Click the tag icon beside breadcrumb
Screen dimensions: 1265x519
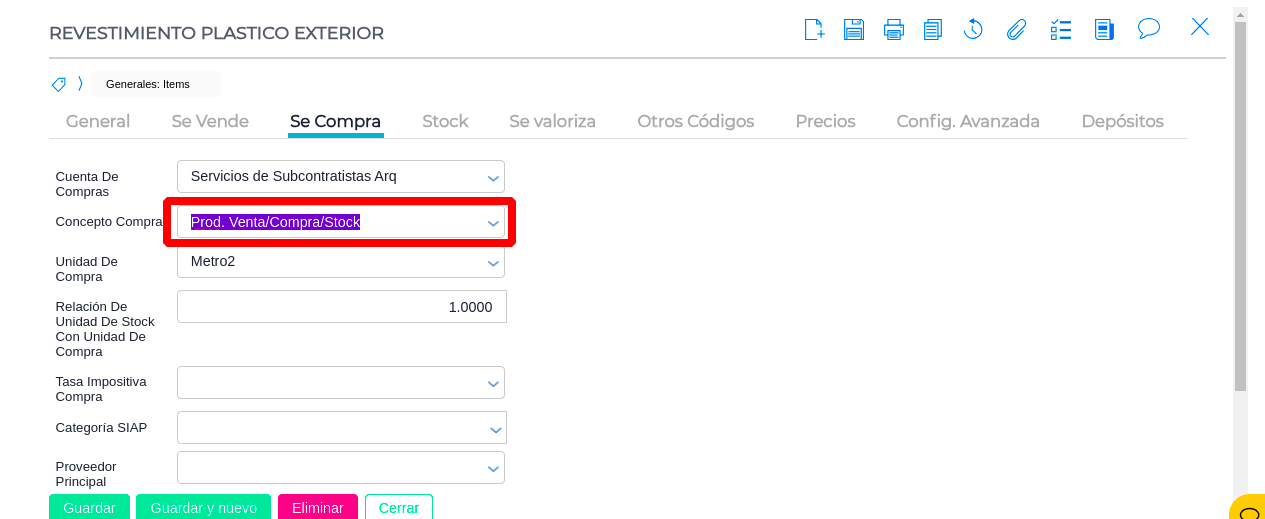click(59, 84)
